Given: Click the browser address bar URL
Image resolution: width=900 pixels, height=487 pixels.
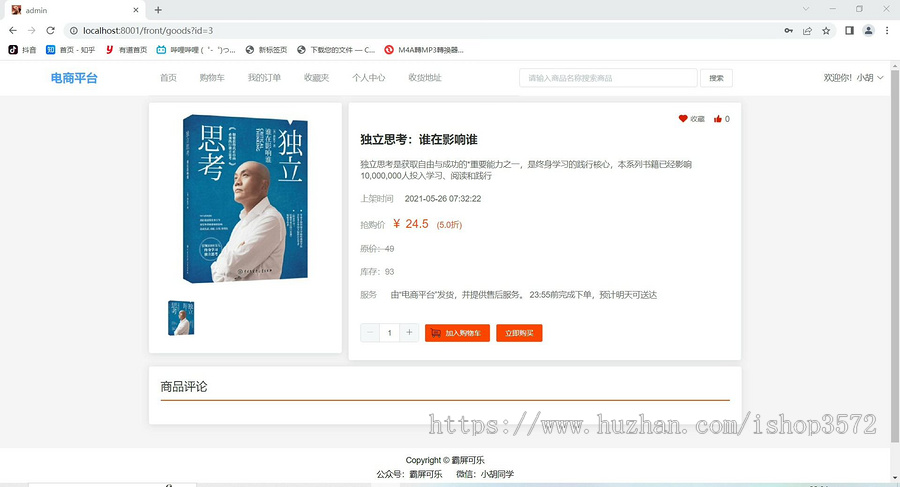Looking at the screenshot, I should (x=148, y=30).
